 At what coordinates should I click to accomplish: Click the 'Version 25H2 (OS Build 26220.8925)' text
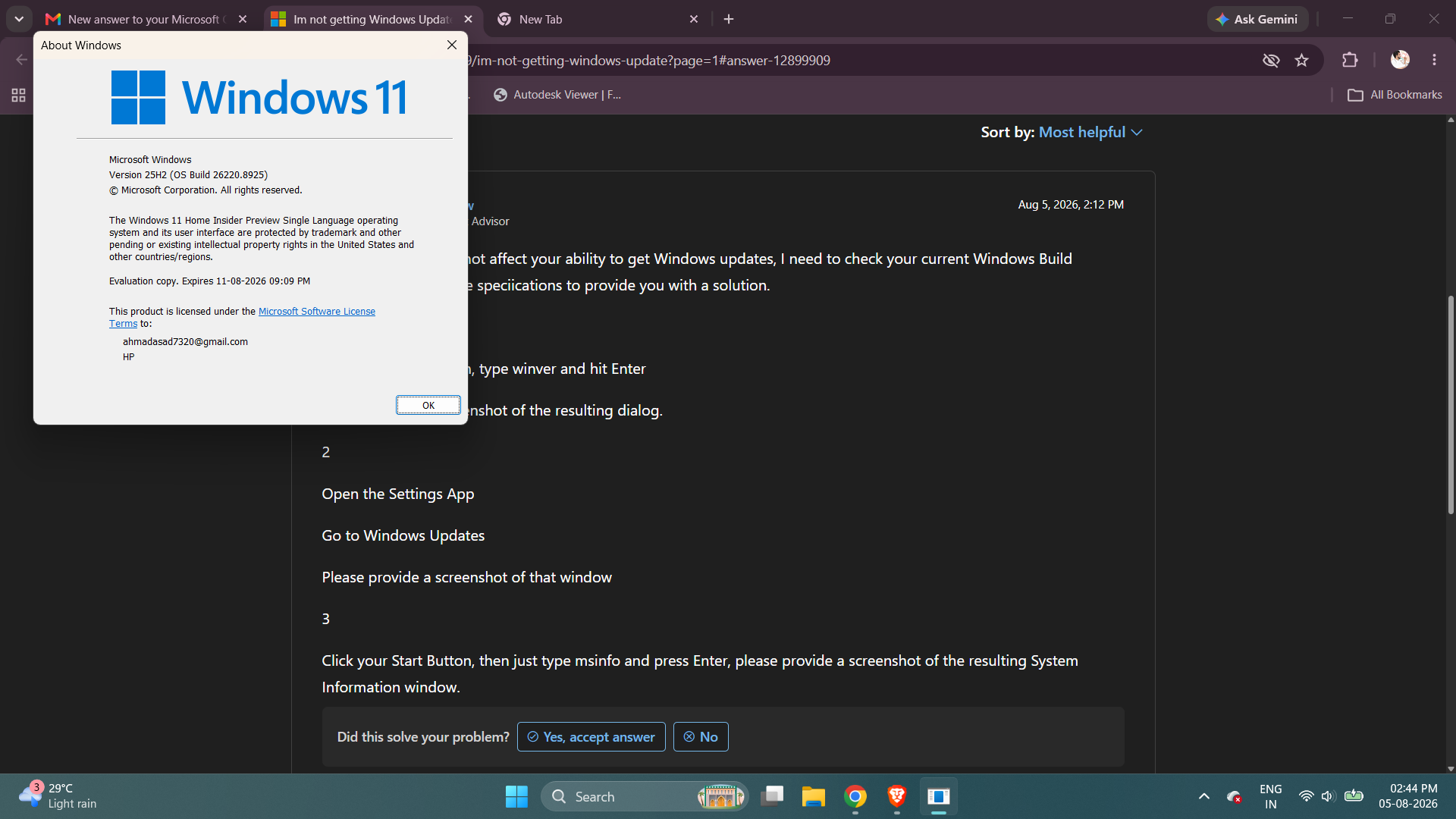188,175
